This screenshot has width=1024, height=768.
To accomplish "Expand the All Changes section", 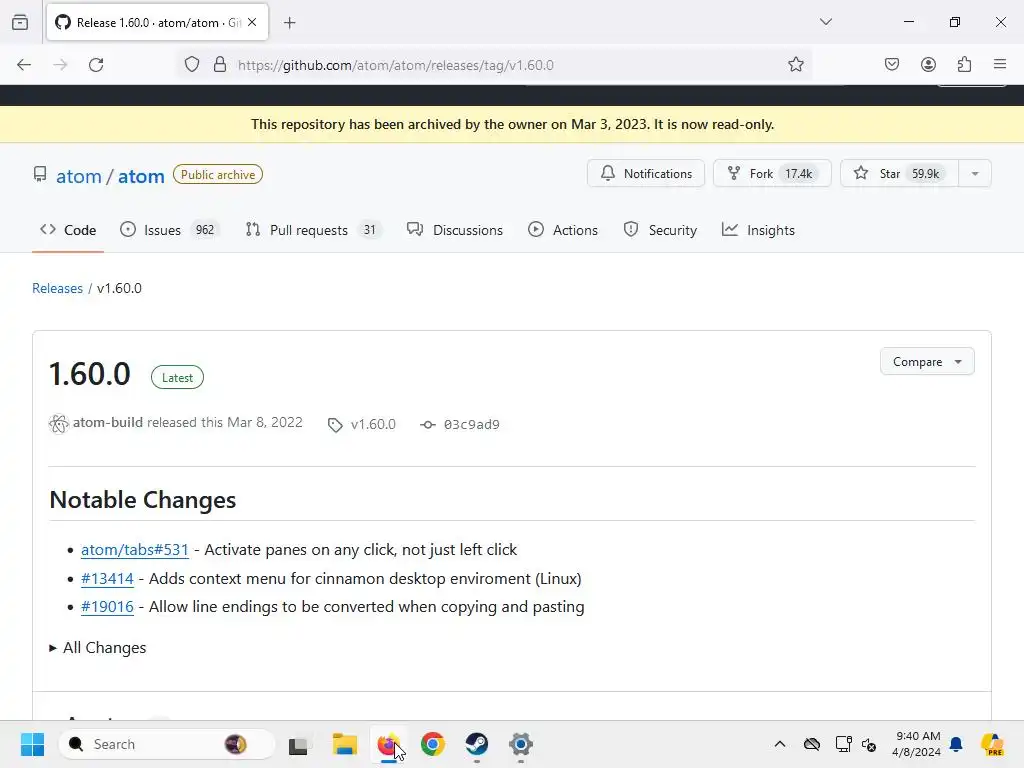I will pos(98,648).
